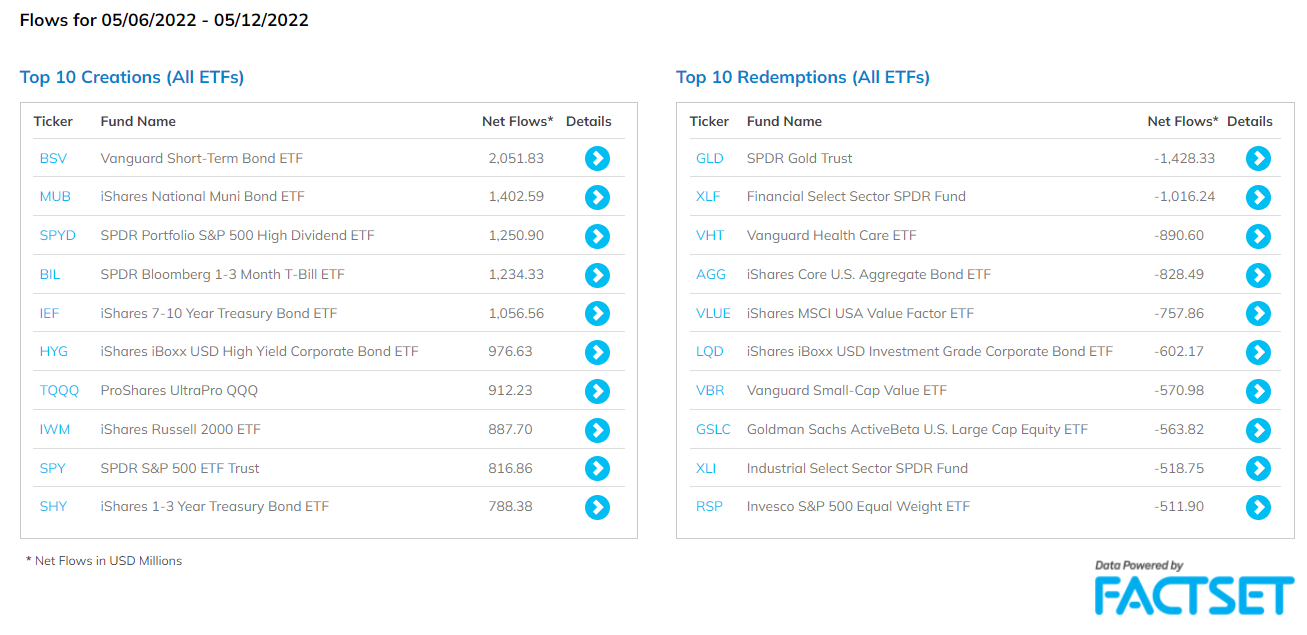Open the IWM ticker link
1307x635 pixels.
(54, 429)
